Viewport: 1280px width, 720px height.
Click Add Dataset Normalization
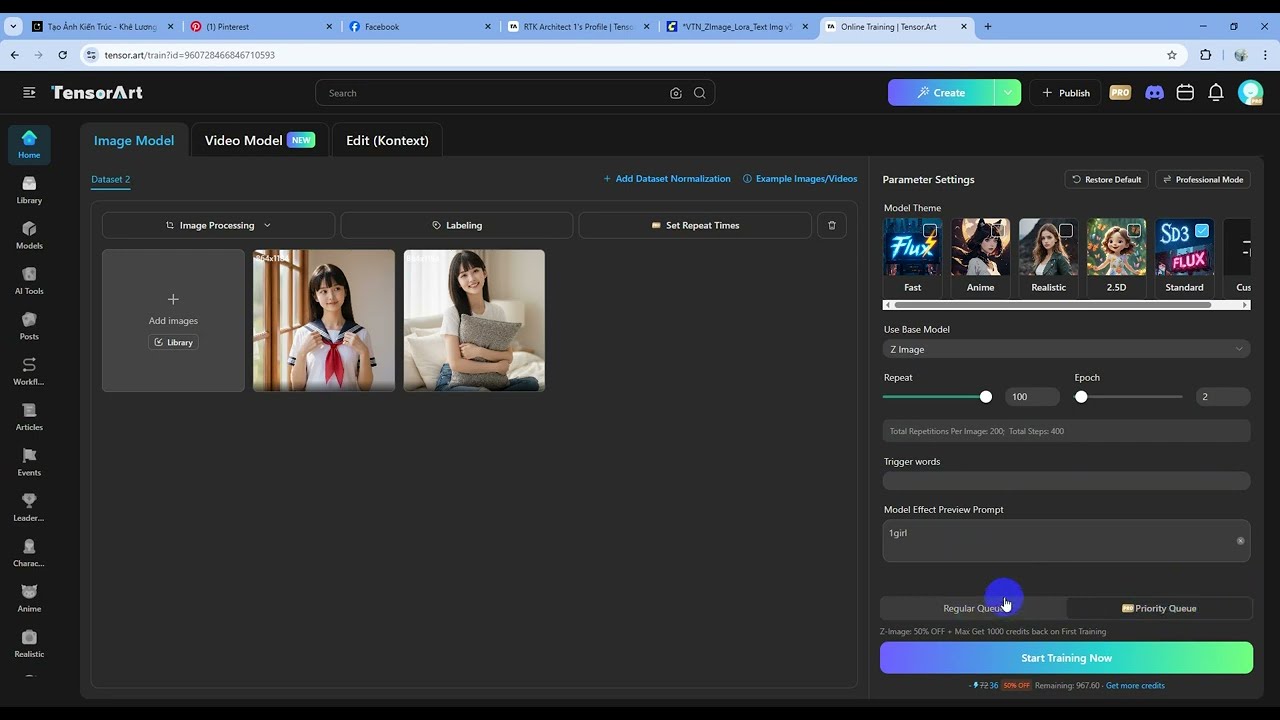click(x=667, y=179)
